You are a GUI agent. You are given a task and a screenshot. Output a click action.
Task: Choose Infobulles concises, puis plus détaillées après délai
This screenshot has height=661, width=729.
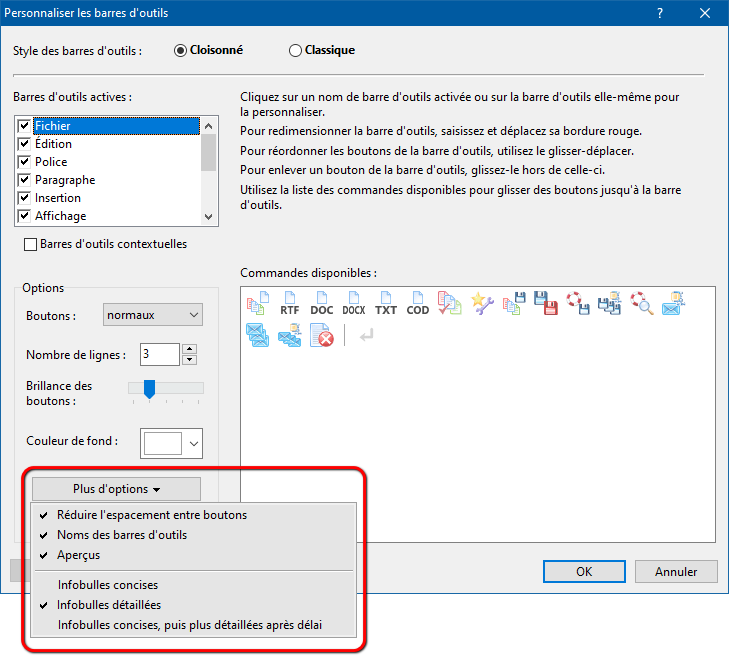coord(193,625)
